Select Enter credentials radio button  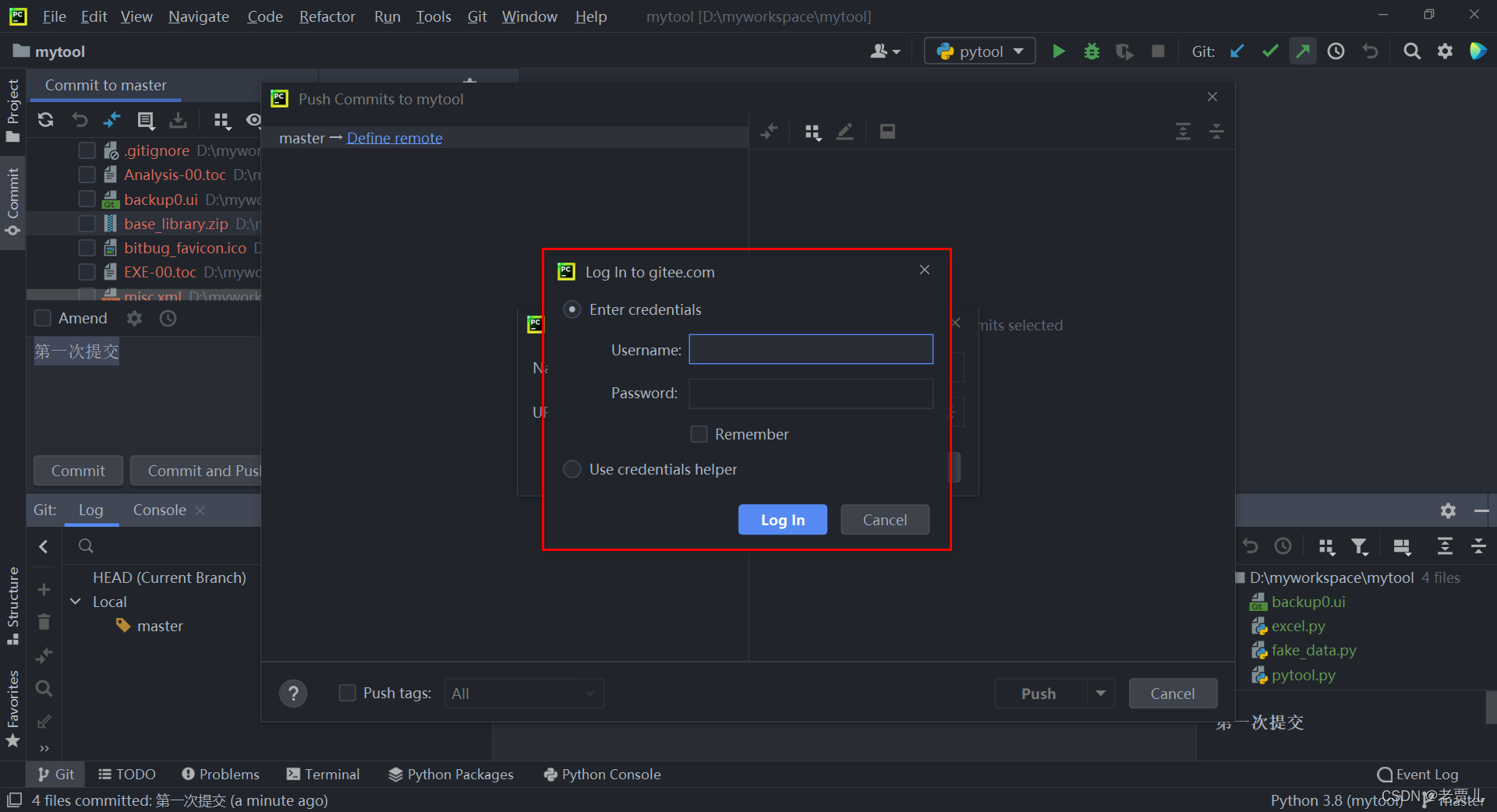(x=572, y=309)
